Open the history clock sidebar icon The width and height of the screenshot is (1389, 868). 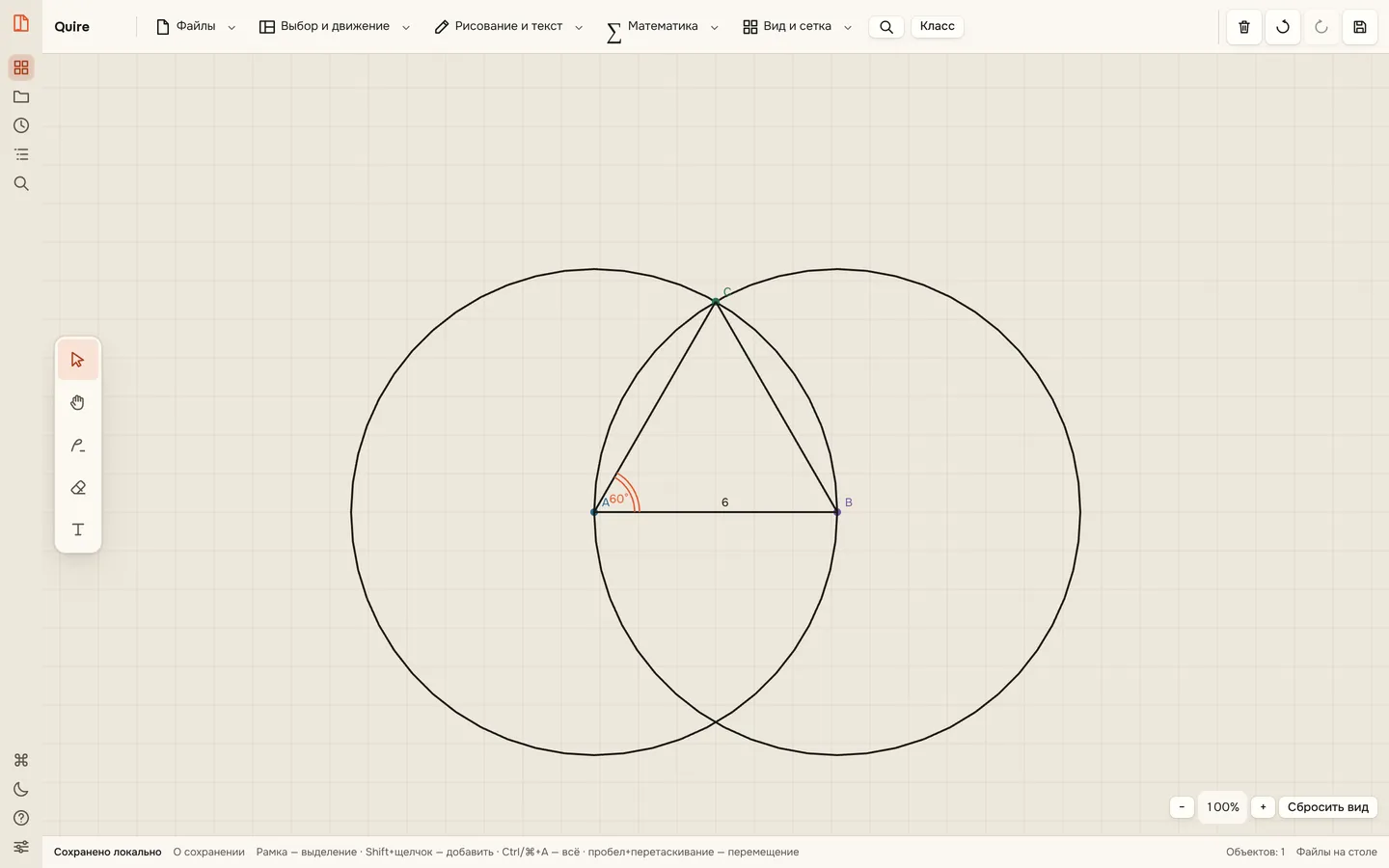[21, 125]
